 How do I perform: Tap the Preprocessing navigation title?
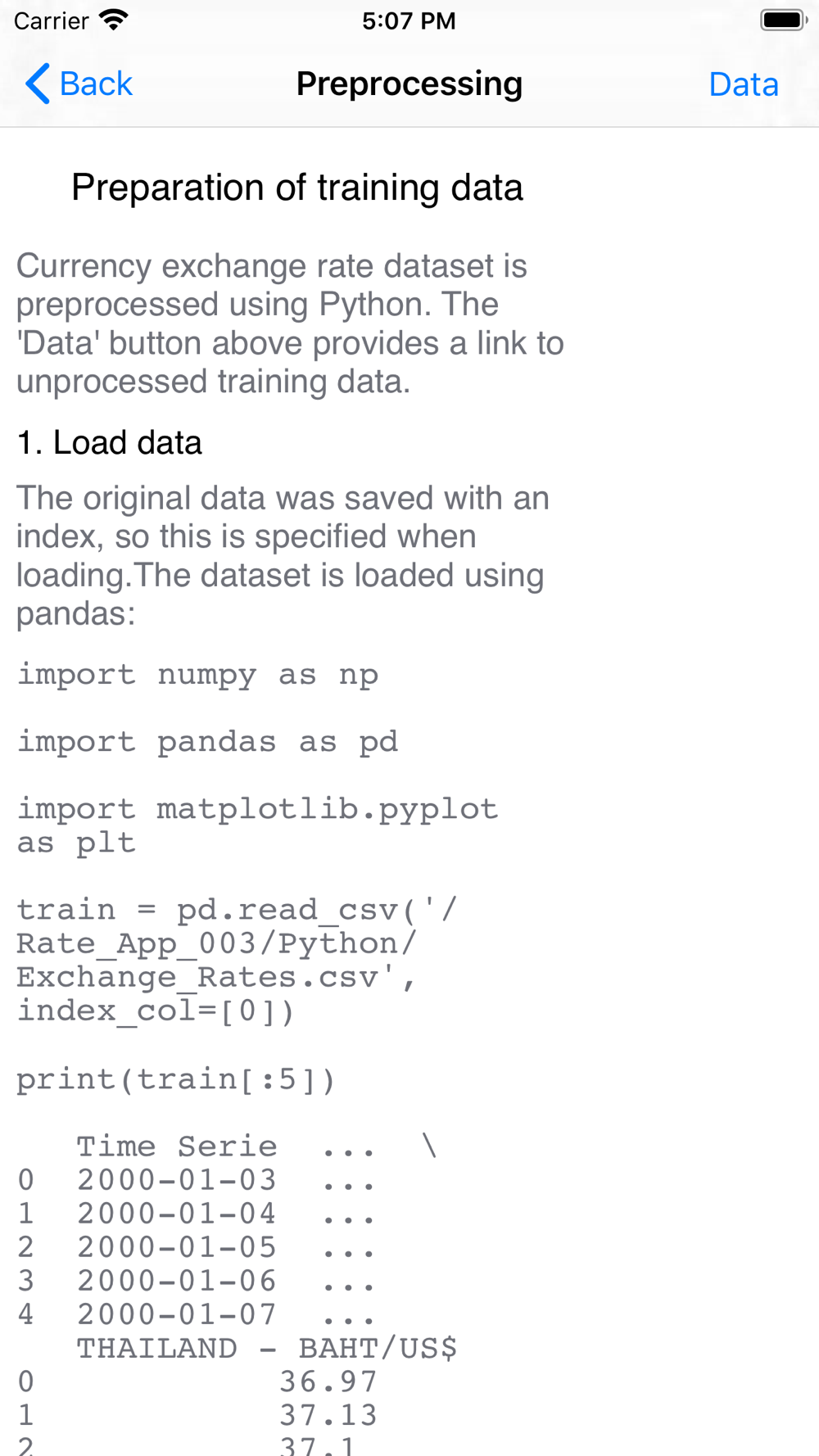click(x=409, y=84)
